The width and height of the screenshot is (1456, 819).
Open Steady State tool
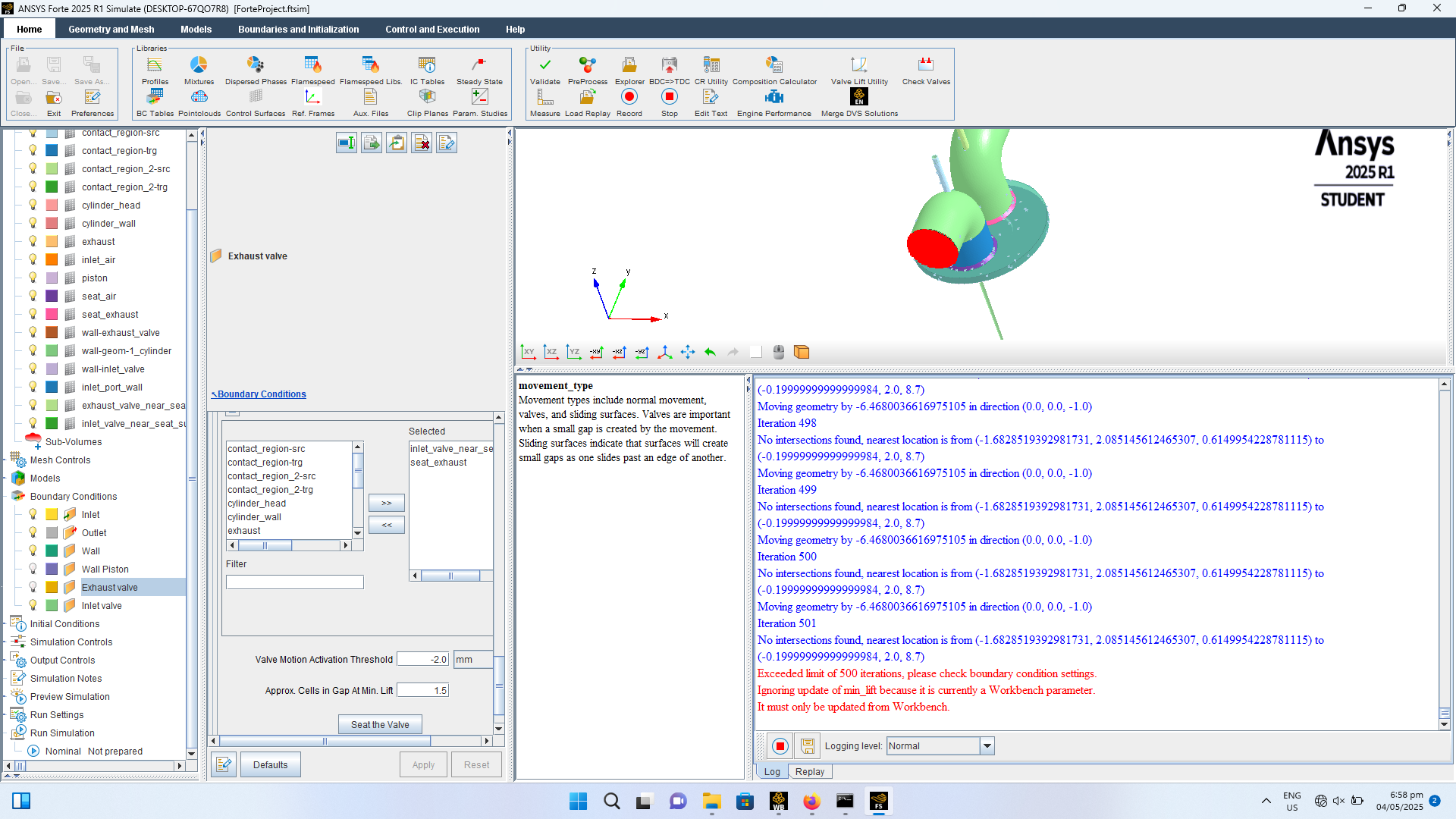click(479, 70)
